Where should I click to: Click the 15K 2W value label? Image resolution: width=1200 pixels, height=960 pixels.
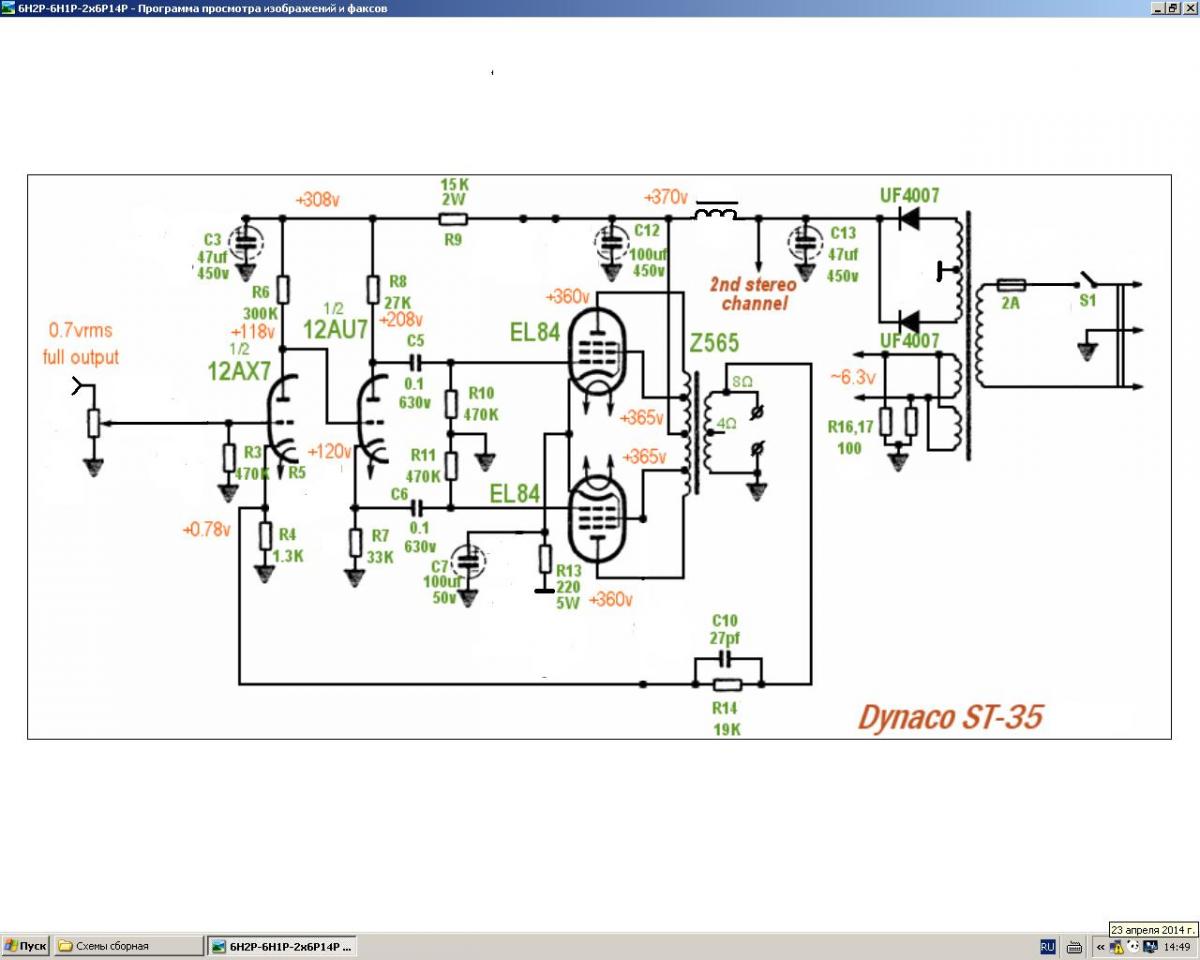pyautogui.click(x=453, y=192)
